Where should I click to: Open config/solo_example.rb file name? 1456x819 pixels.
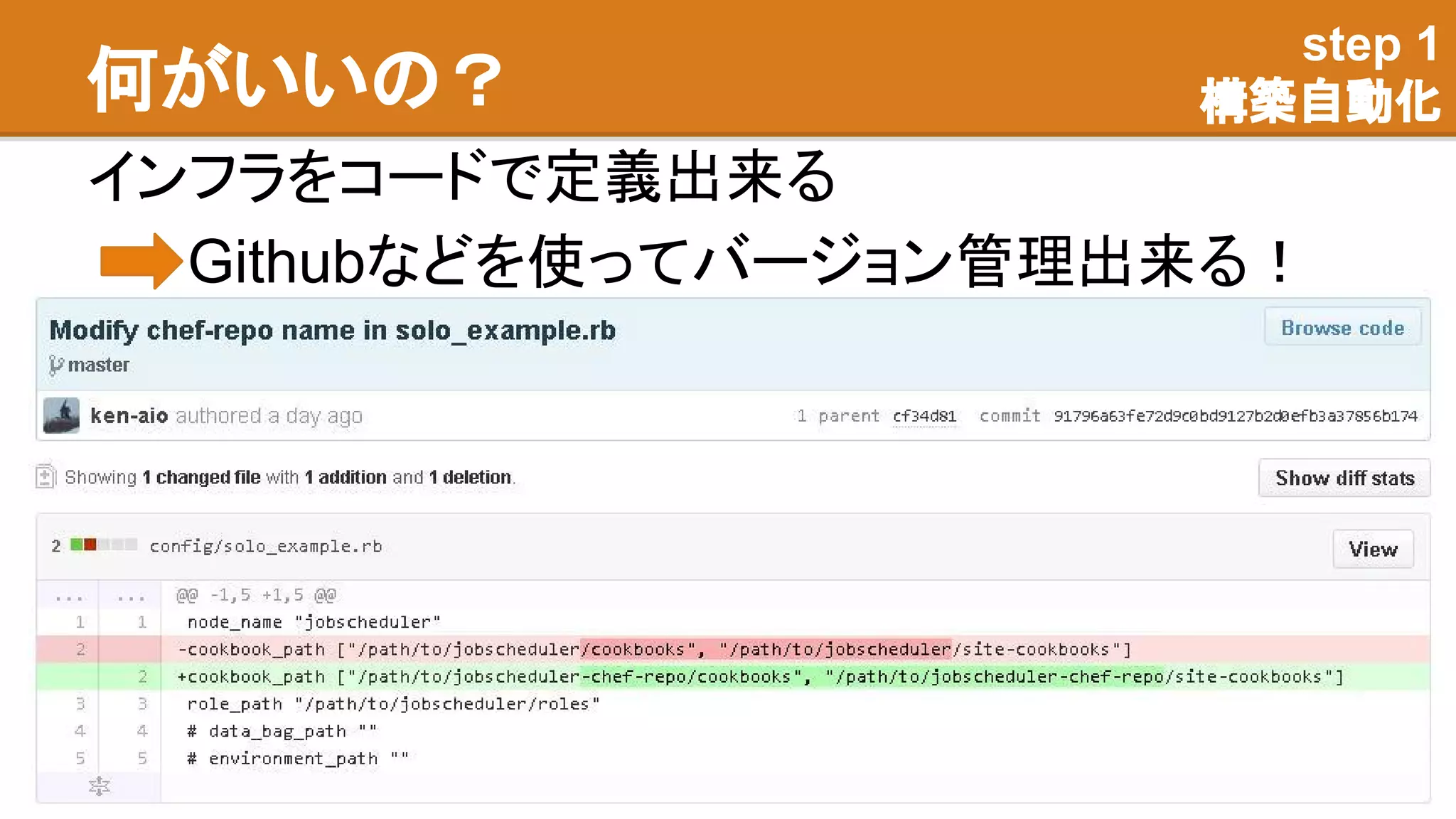coord(265,546)
